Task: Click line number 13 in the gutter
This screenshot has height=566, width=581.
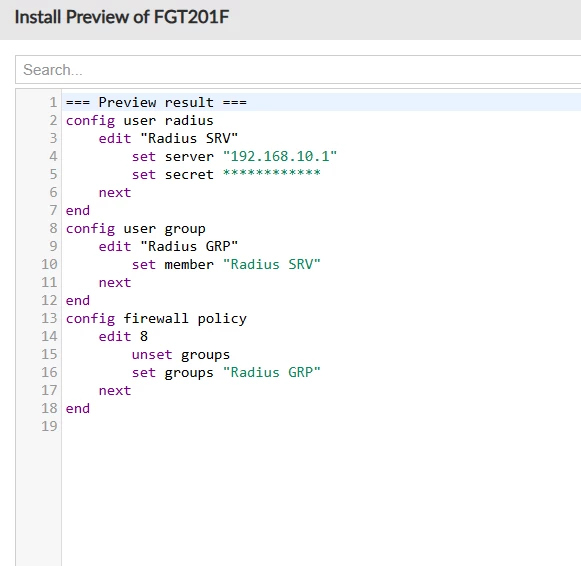Action: click(x=49, y=318)
